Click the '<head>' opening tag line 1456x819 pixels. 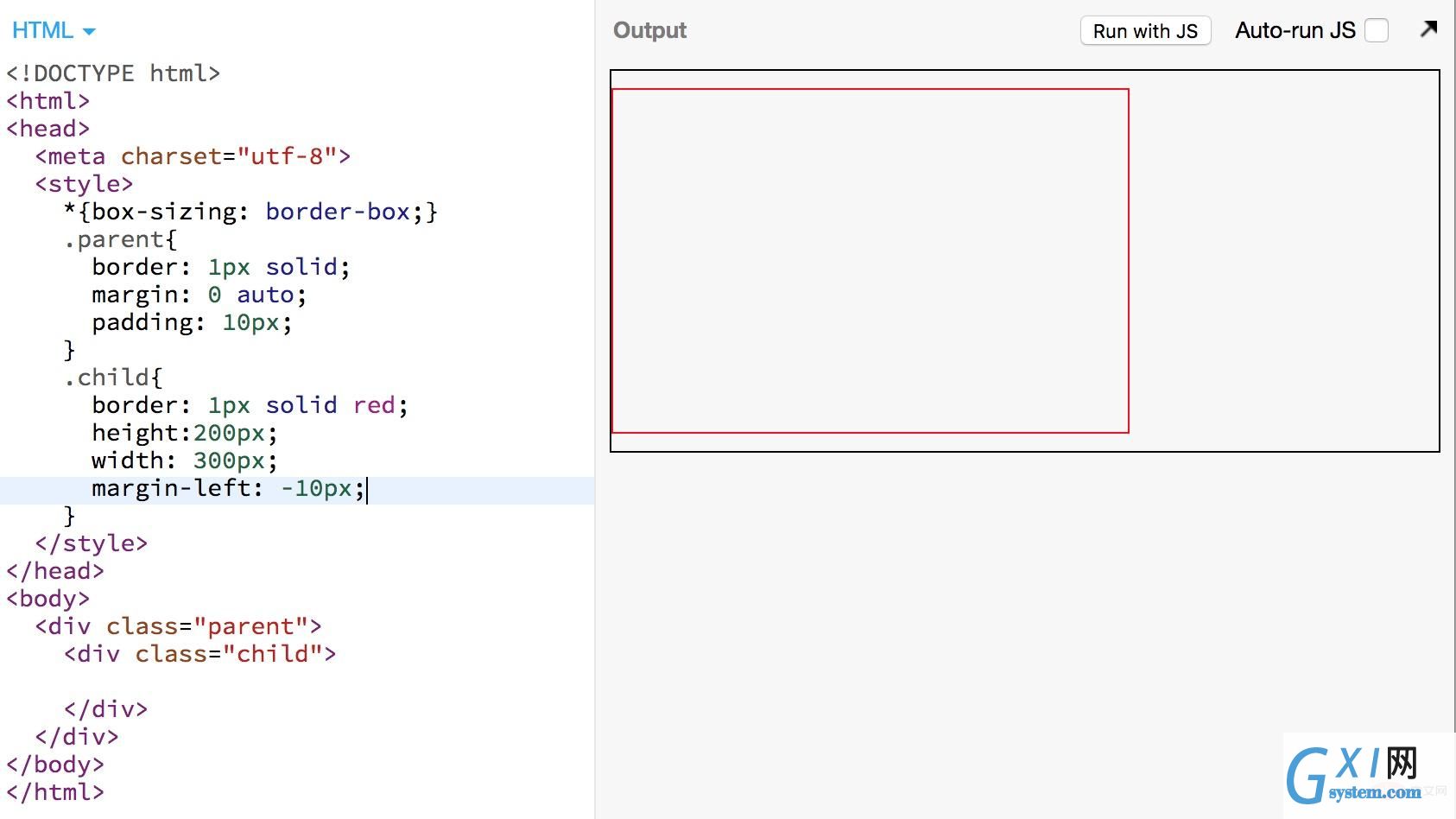coord(47,129)
